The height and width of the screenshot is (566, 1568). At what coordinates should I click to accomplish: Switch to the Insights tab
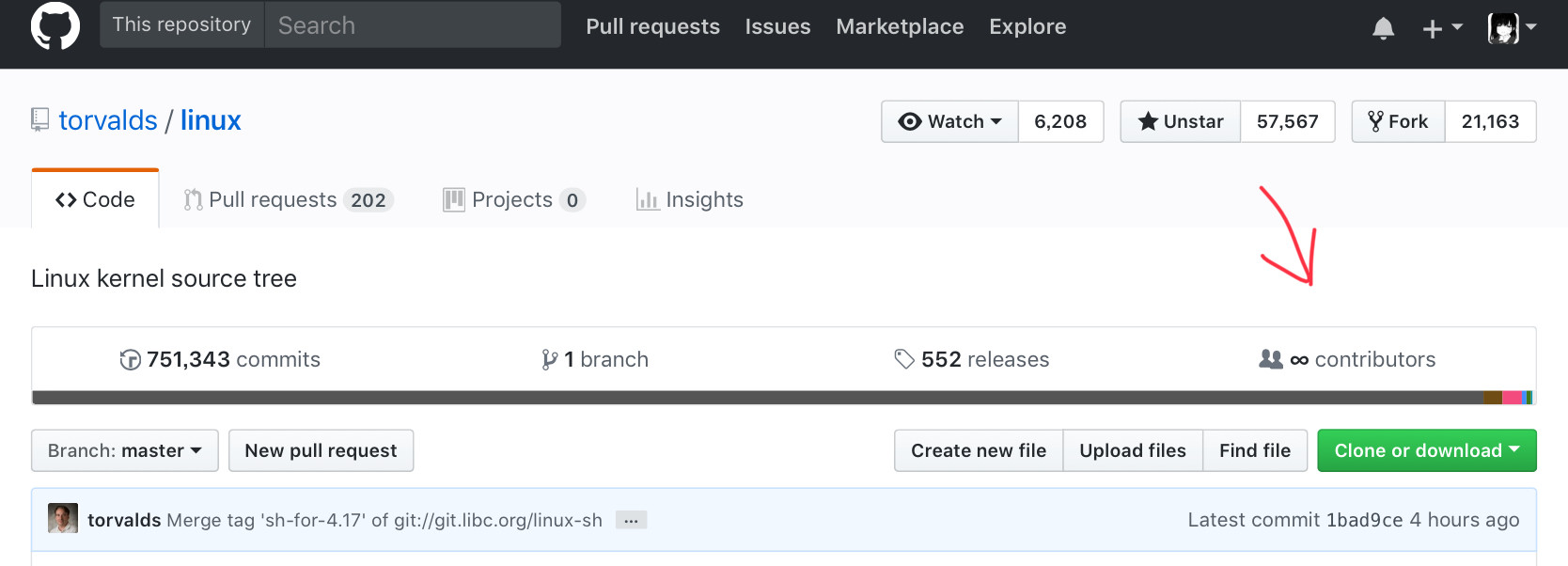click(690, 199)
